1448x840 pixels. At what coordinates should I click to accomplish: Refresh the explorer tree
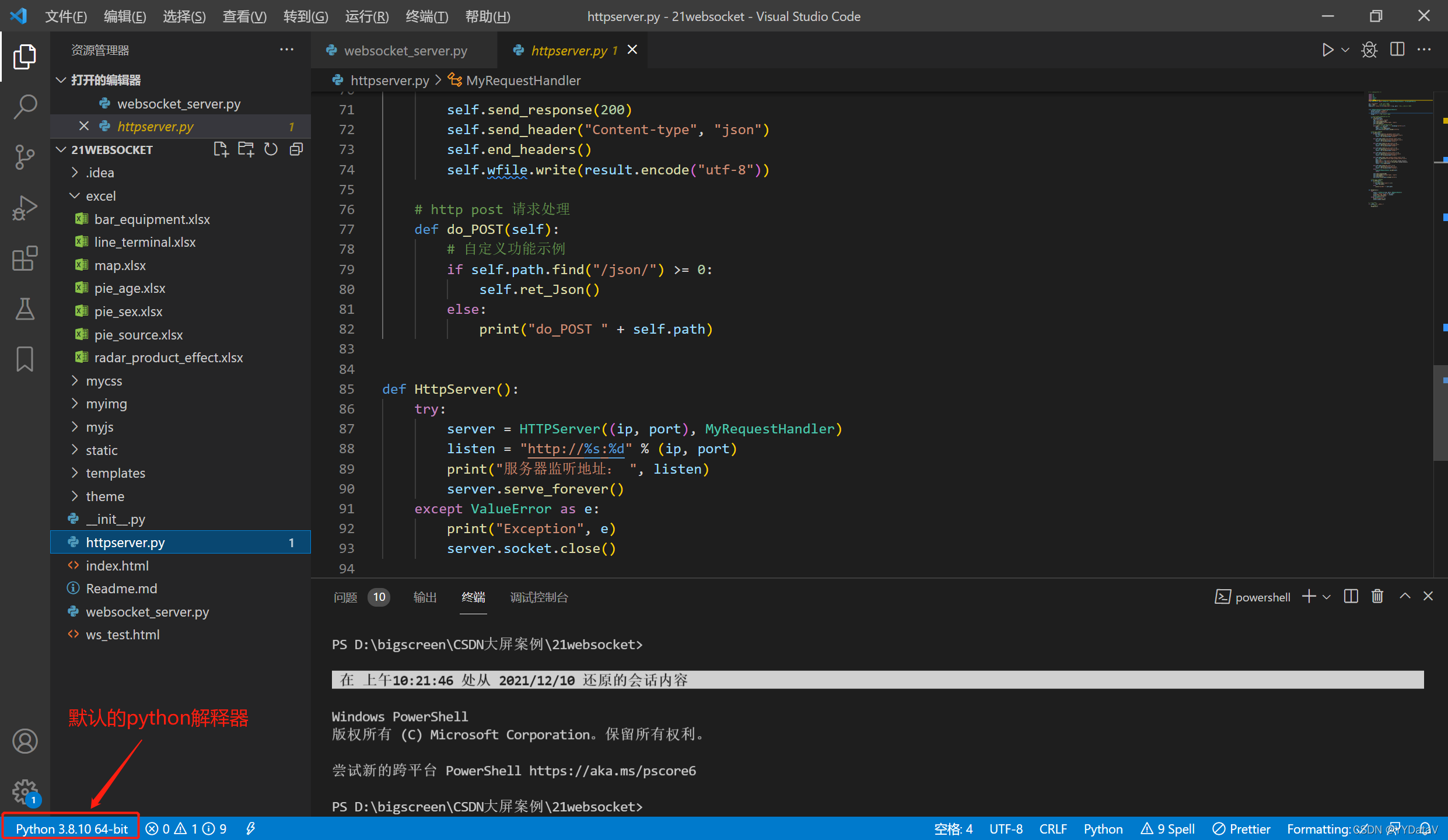coord(271,149)
